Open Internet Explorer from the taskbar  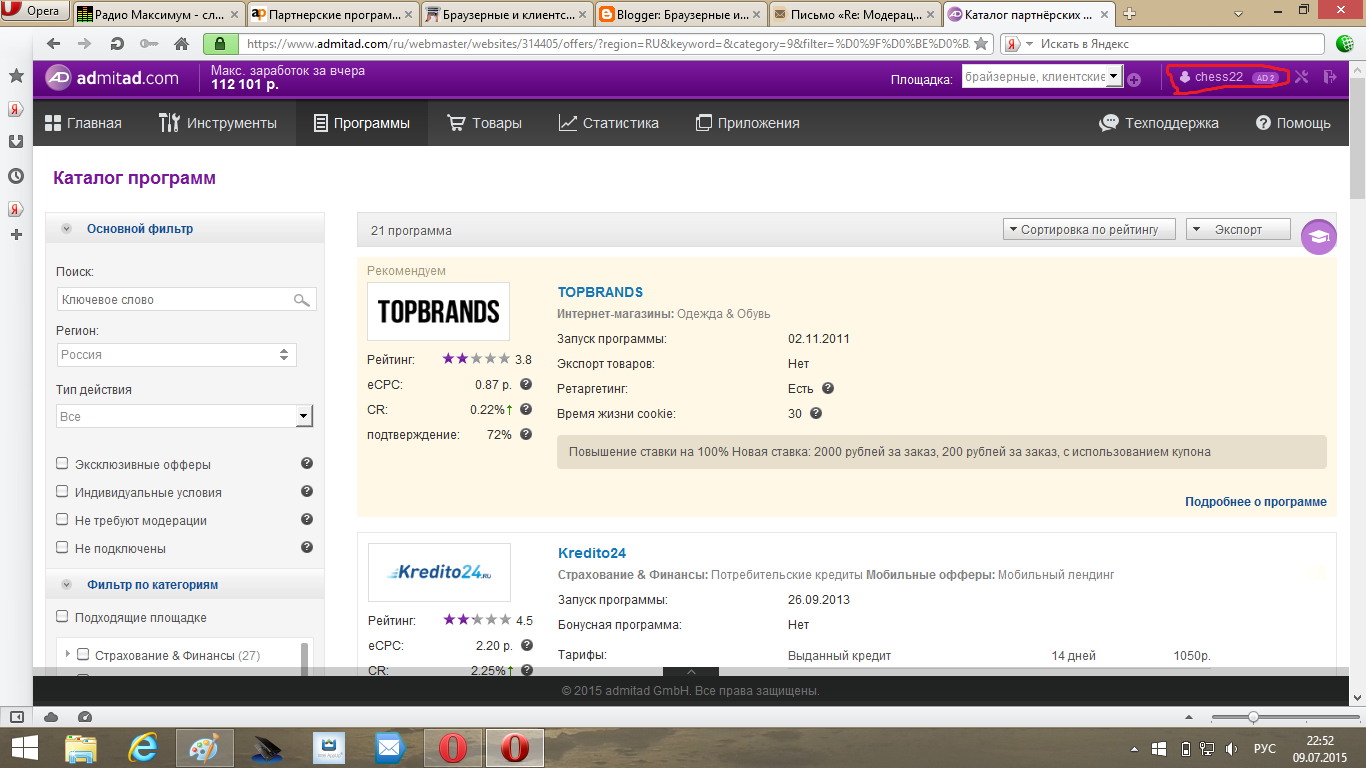pos(145,747)
